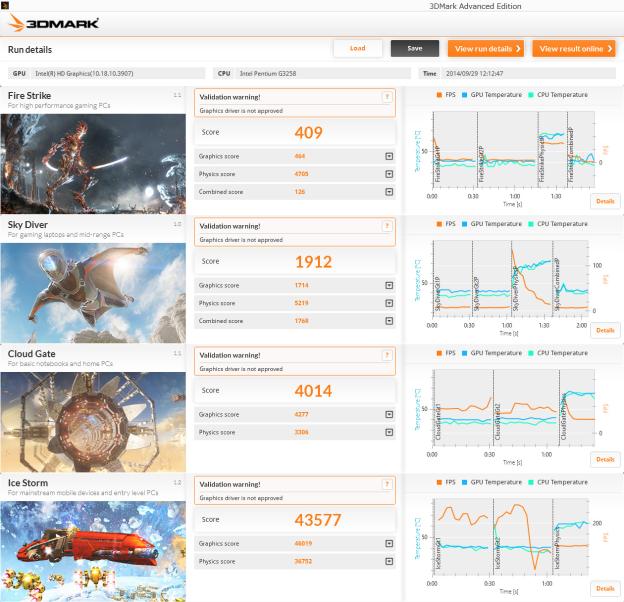Toggle CPU Temperature in the Fire Strike legend

[x=558, y=95]
